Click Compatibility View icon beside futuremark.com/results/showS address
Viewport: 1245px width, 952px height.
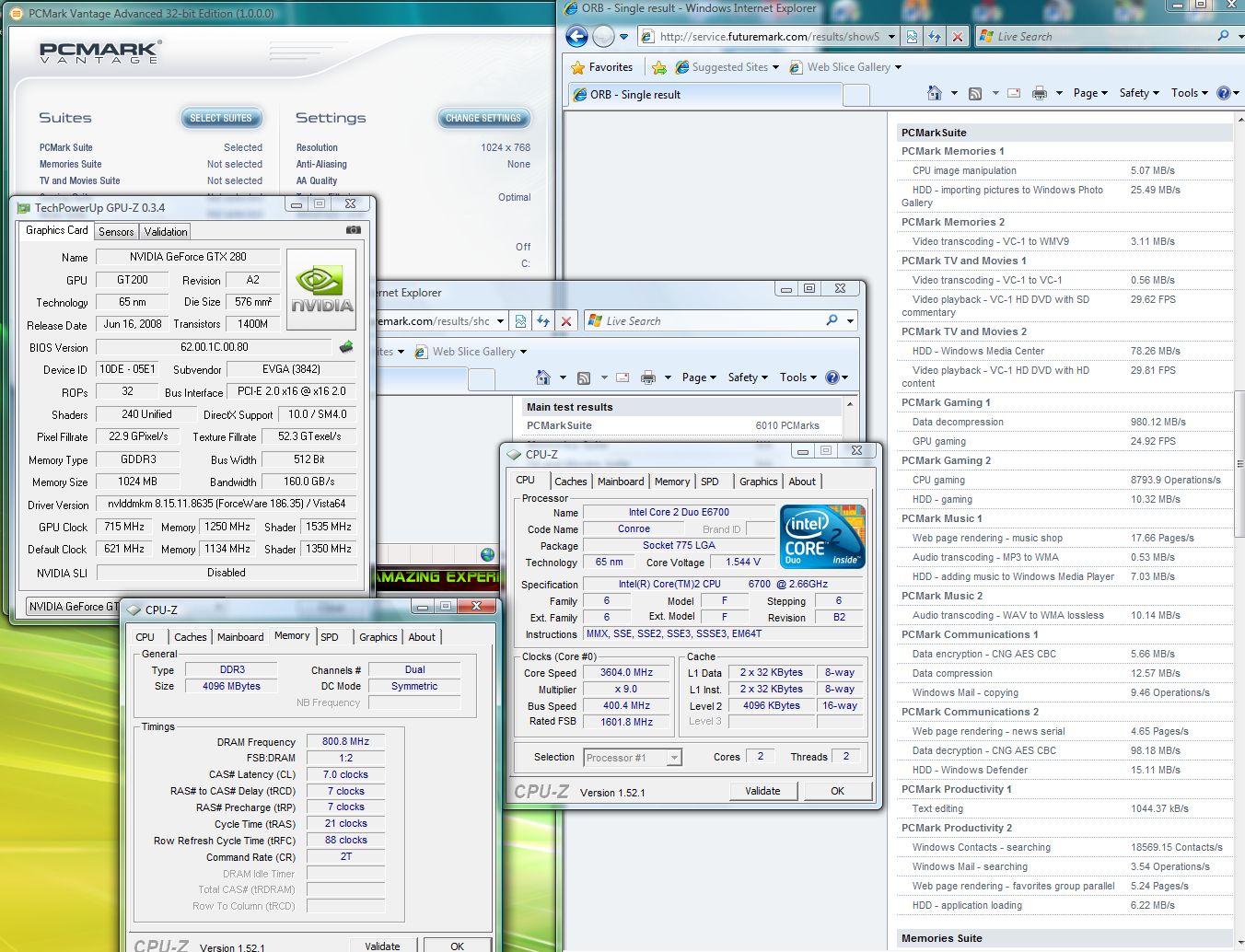(x=912, y=37)
